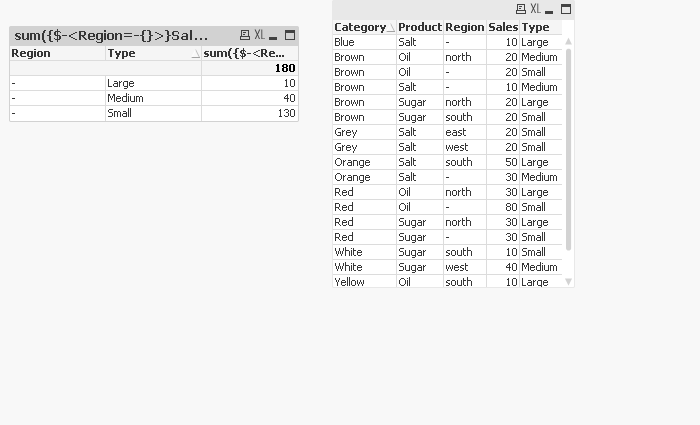Maximize the sum expression chart
Screen dimensions: 700x425
pyautogui.click(x=290, y=35)
